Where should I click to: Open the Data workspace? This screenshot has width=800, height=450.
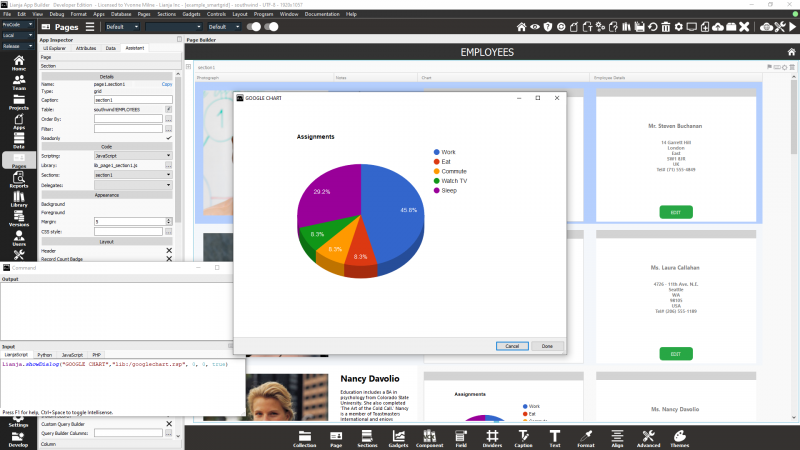[18, 141]
